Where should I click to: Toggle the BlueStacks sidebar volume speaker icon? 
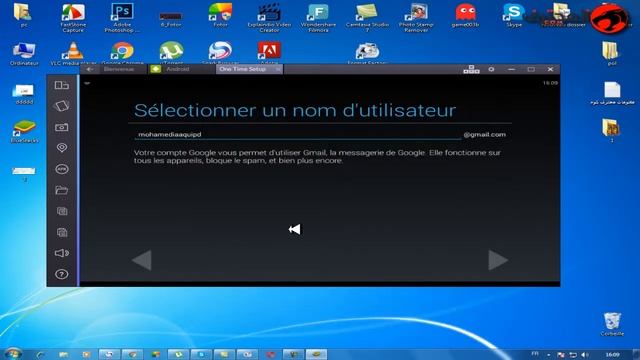(x=62, y=253)
